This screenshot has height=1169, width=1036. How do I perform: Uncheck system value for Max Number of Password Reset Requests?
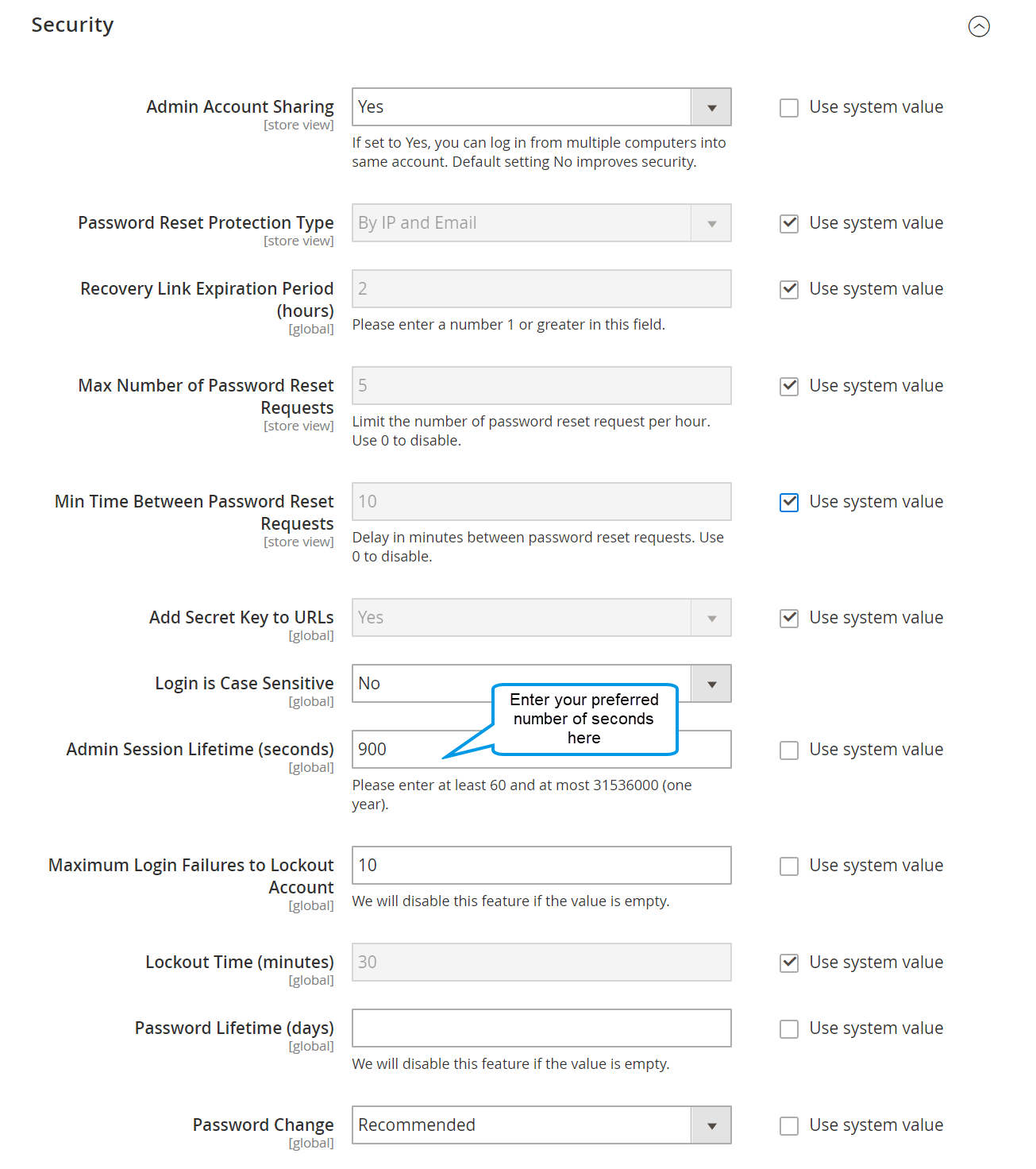789,387
